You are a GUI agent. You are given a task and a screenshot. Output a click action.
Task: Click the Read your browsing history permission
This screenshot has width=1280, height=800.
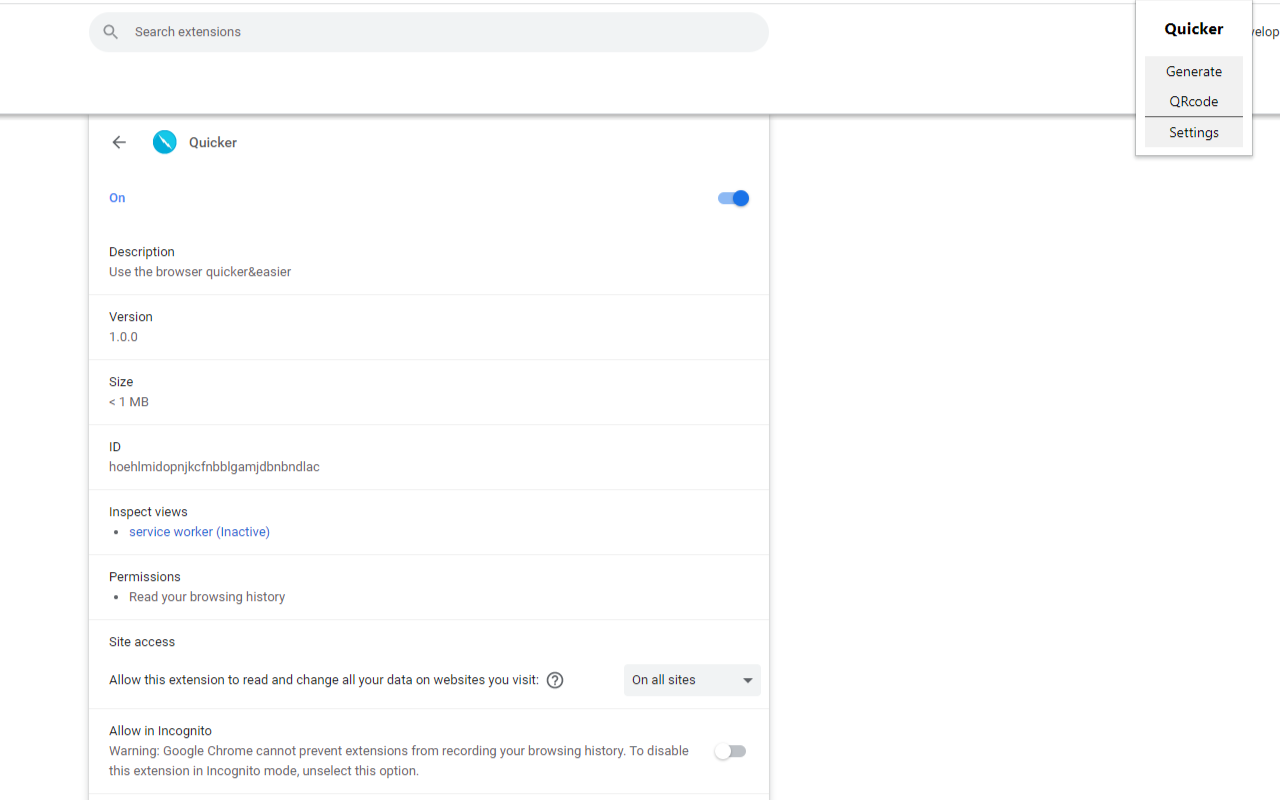coord(207,597)
